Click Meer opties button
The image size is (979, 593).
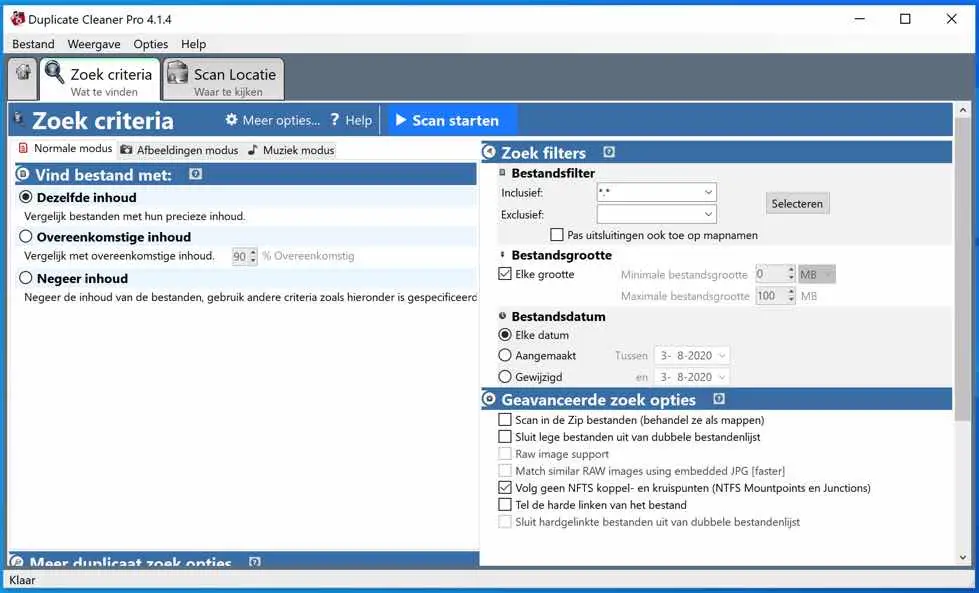pyautogui.click(x=273, y=120)
